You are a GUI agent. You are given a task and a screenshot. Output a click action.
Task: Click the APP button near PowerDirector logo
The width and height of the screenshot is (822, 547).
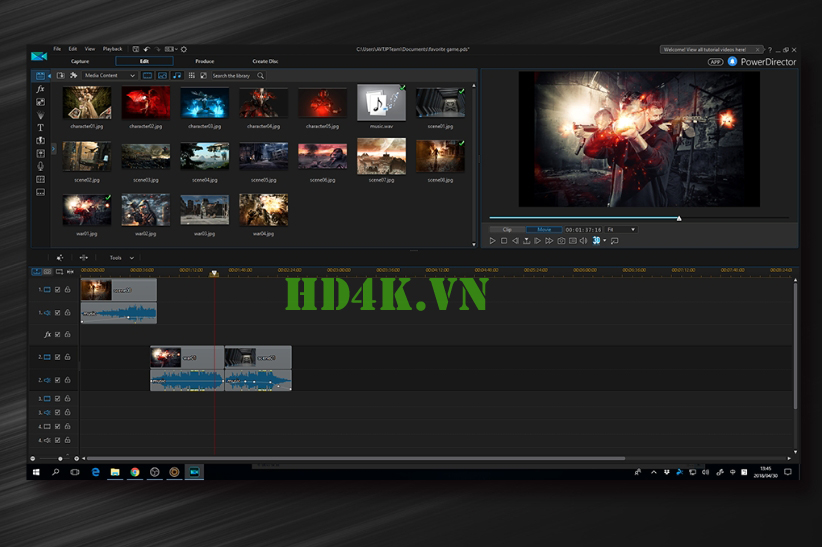point(715,62)
